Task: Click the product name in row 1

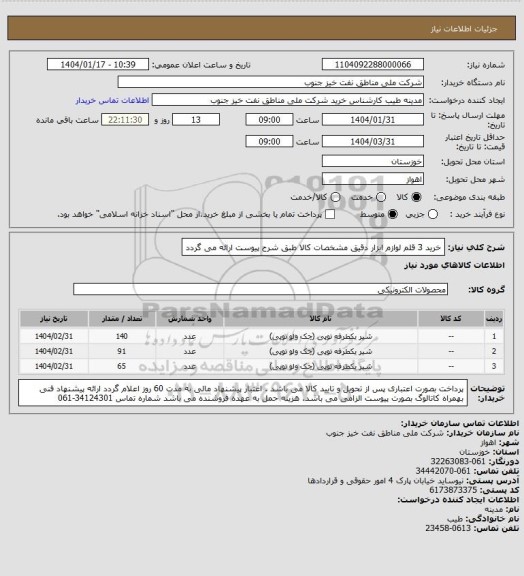Action: (x=321, y=336)
